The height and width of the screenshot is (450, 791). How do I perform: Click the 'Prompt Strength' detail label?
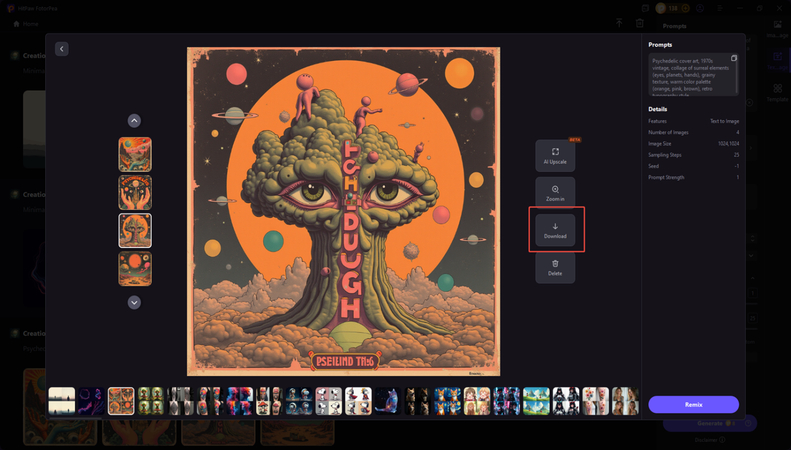(666, 178)
